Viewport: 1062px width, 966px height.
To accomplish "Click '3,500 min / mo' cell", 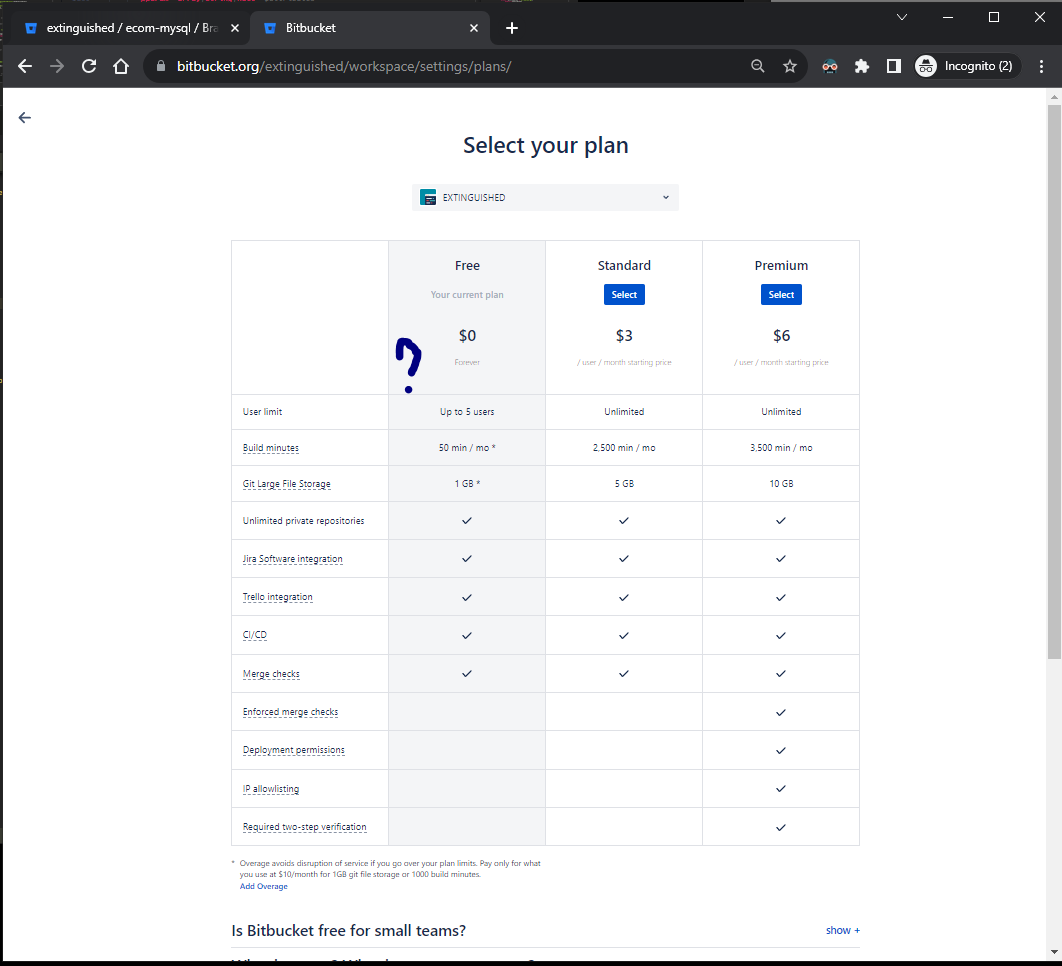I will (781, 448).
